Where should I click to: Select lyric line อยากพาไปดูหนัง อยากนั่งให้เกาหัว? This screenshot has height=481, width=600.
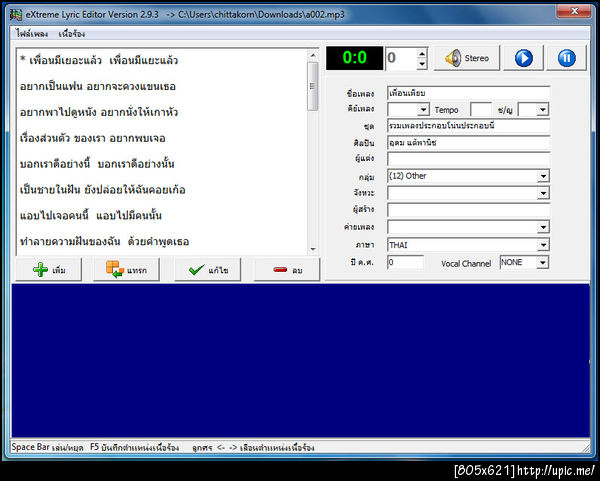point(99,113)
